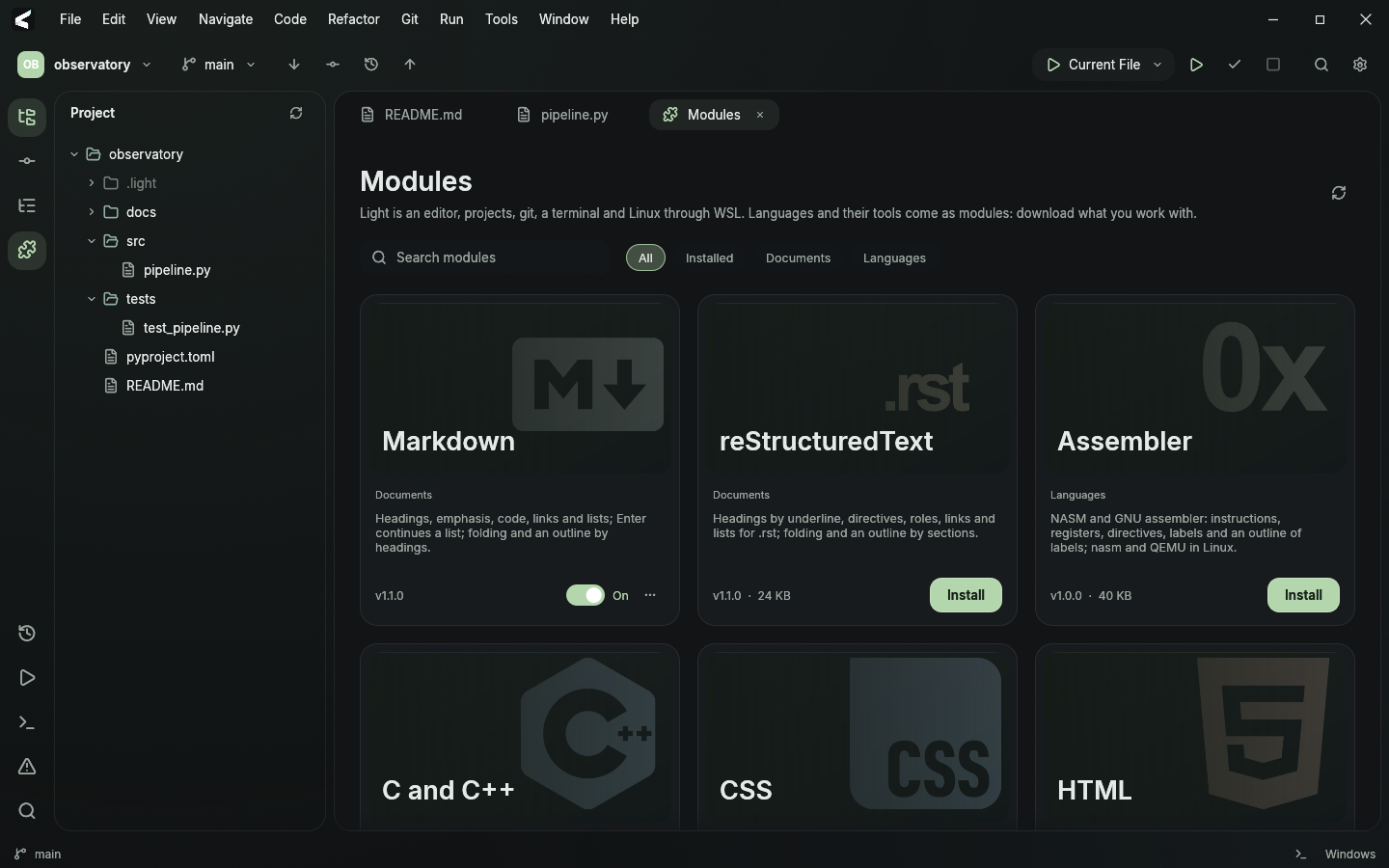Open the Terminal panel icon in the left sidebar
This screenshot has height=868, width=1389.
(x=27, y=722)
